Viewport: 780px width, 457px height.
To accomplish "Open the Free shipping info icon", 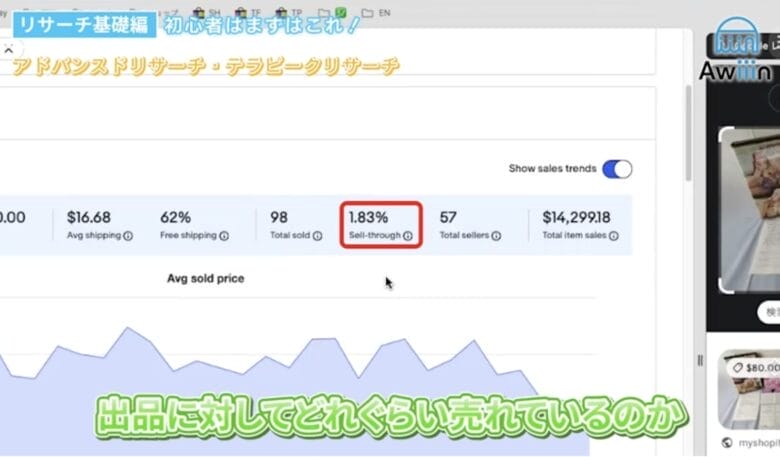I will pos(224,236).
